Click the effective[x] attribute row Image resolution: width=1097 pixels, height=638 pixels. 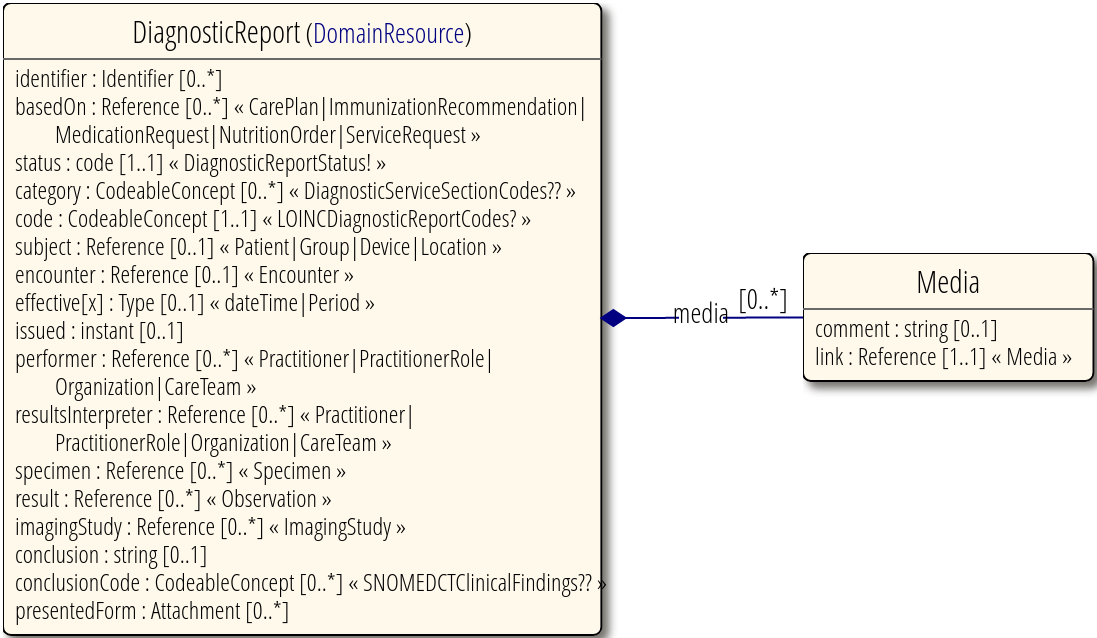(194, 303)
